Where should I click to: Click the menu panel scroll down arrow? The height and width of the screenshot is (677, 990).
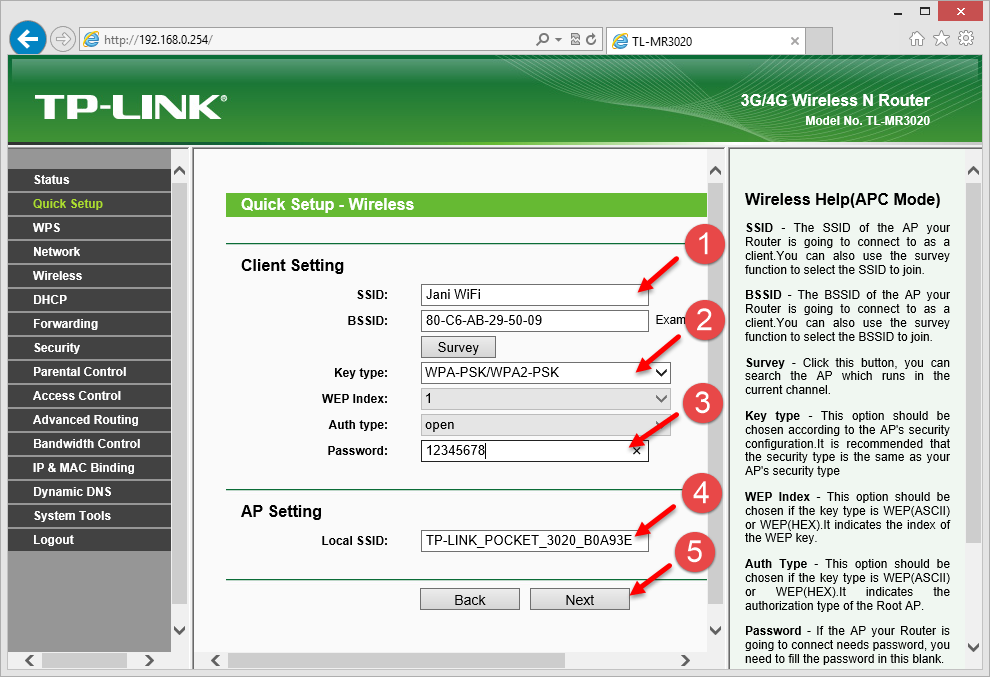tap(179, 630)
